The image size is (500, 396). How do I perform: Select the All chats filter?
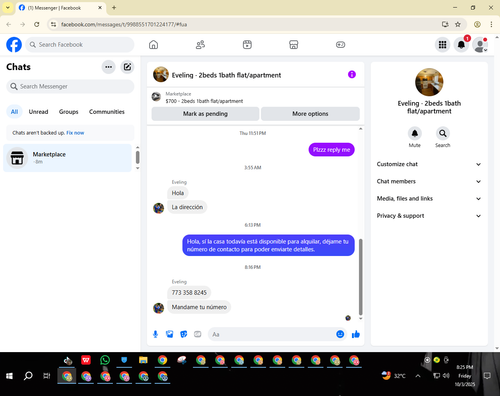[14, 112]
